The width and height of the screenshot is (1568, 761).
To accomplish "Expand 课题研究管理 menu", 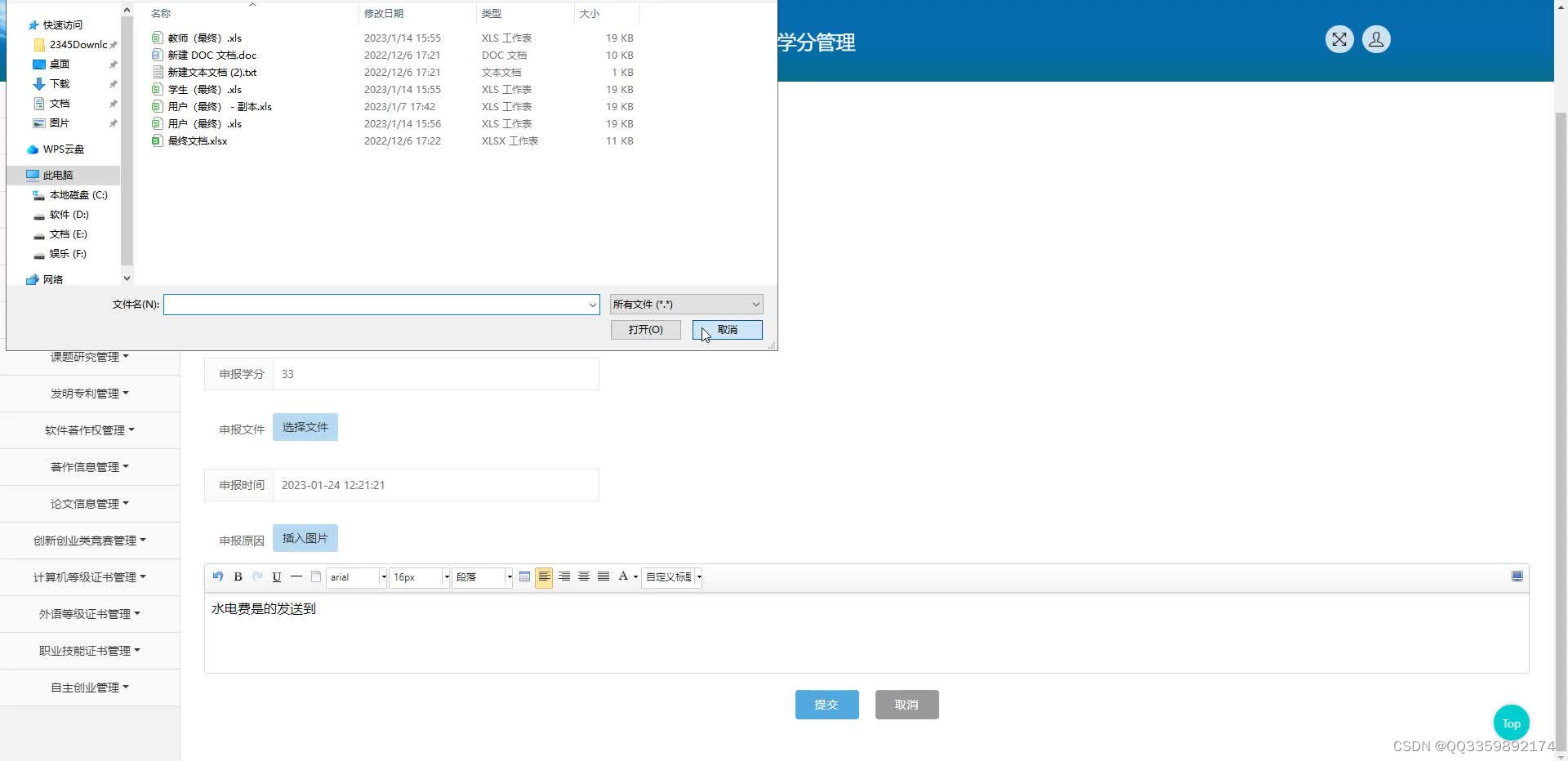I will pyautogui.click(x=90, y=357).
